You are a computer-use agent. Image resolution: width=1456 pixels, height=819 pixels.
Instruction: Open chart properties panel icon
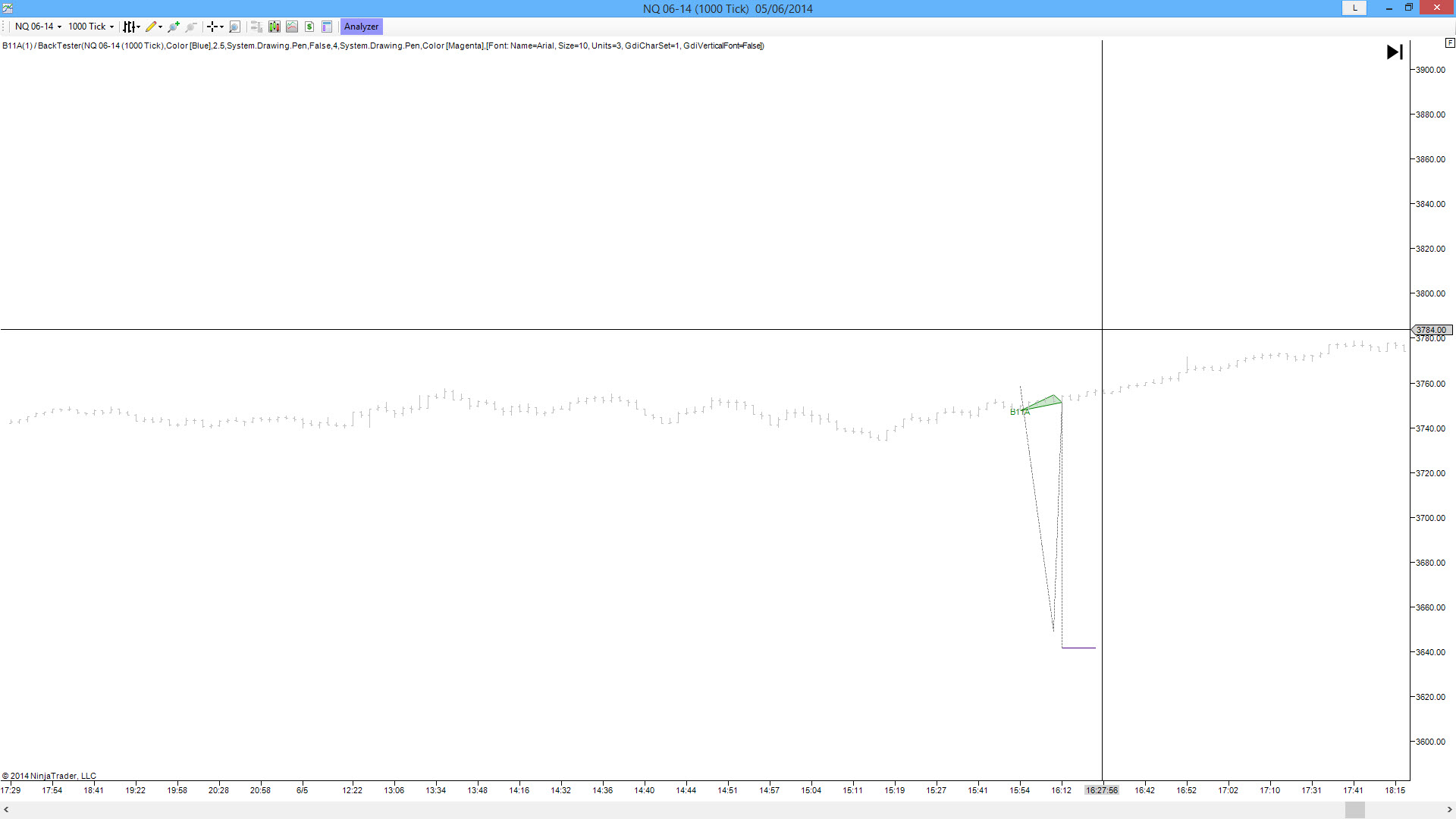point(327,27)
